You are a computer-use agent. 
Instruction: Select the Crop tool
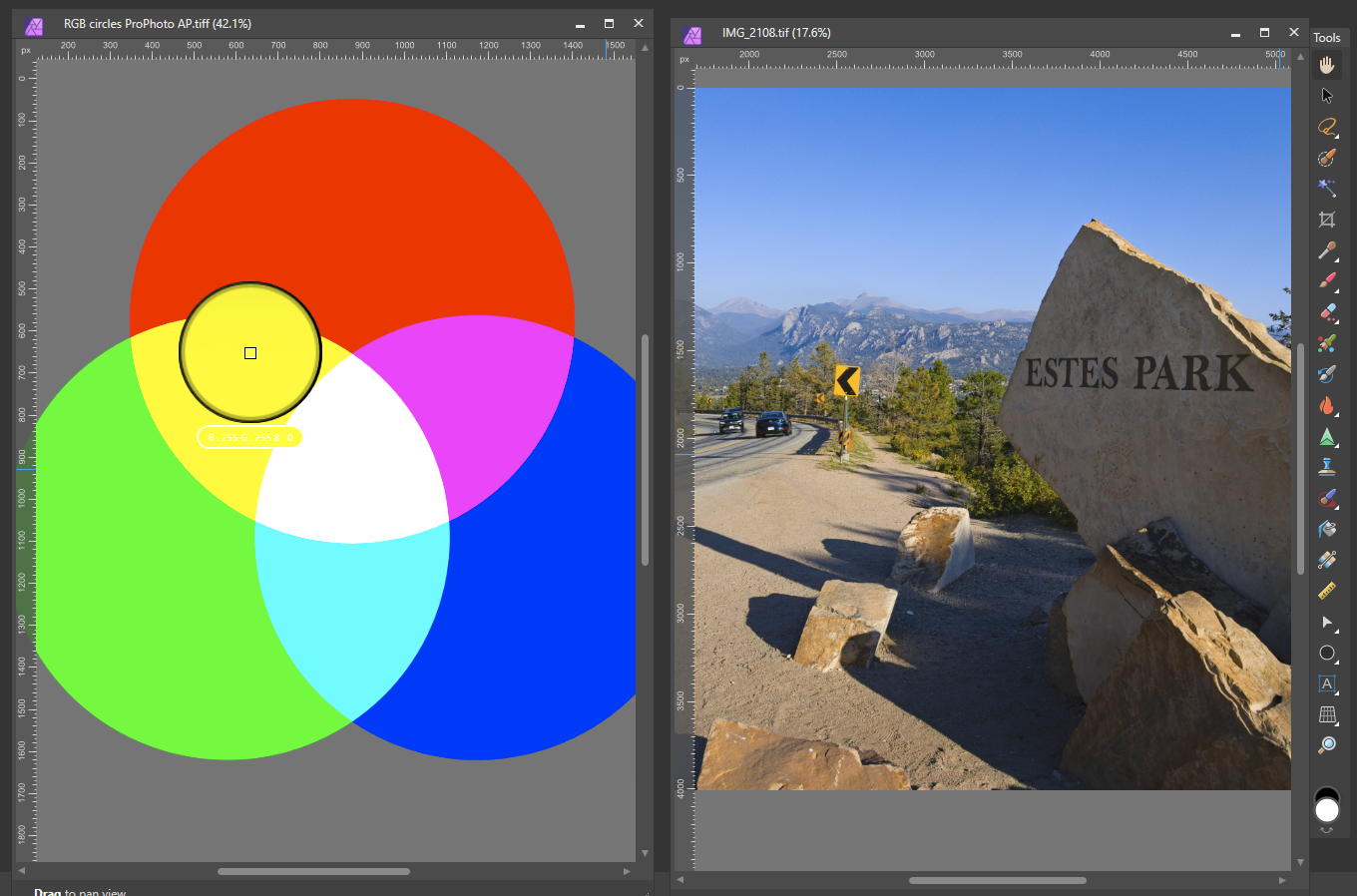point(1327,220)
